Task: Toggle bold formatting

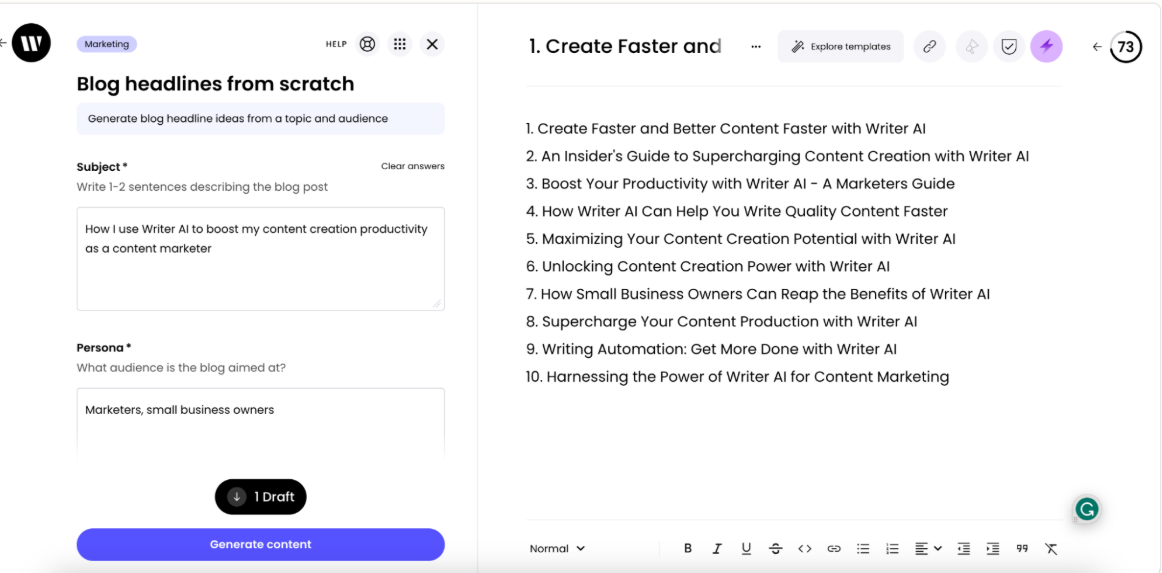Action: tap(688, 549)
